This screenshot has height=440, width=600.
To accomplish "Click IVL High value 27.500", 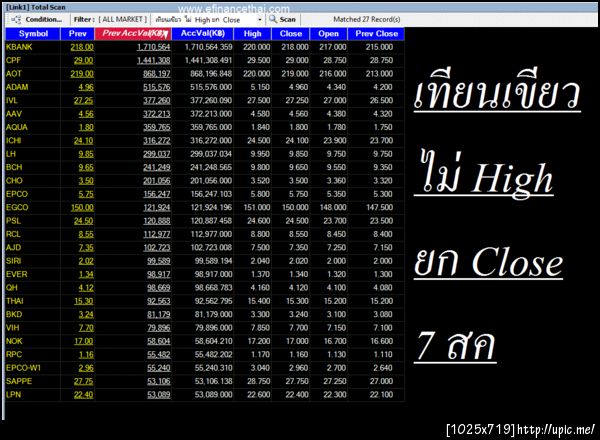I will [258, 101].
